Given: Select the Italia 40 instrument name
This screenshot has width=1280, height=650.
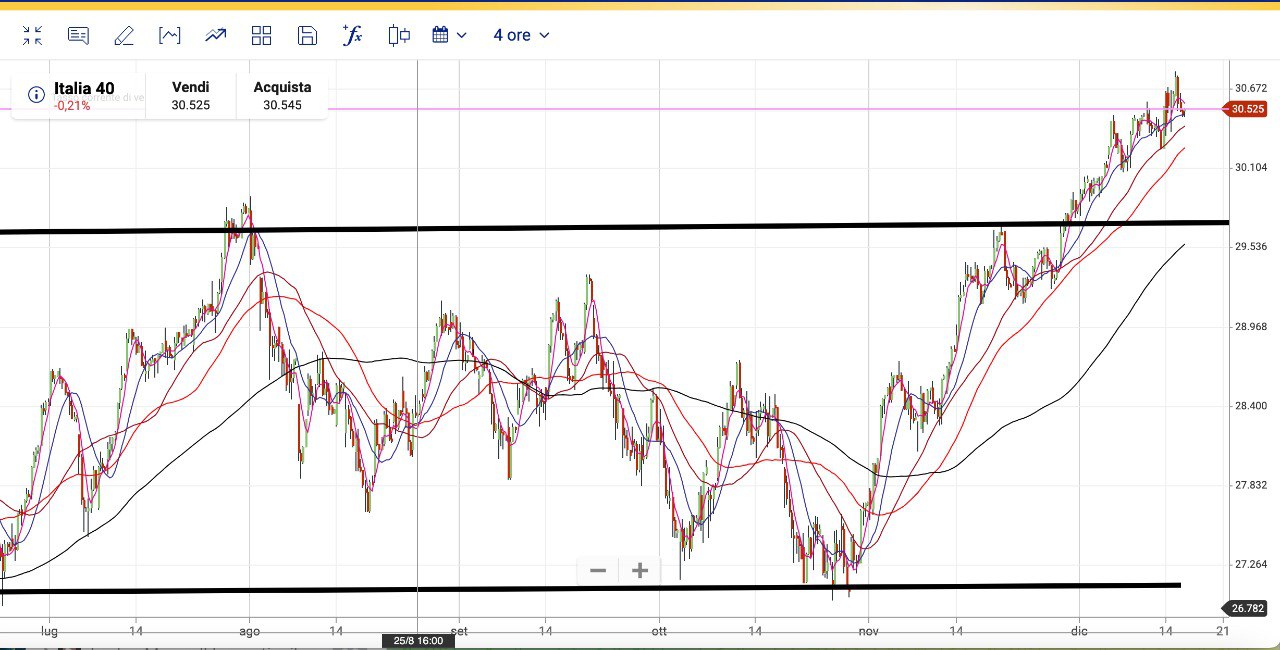Looking at the screenshot, I should pyautogui.click(x=84, y=88).
